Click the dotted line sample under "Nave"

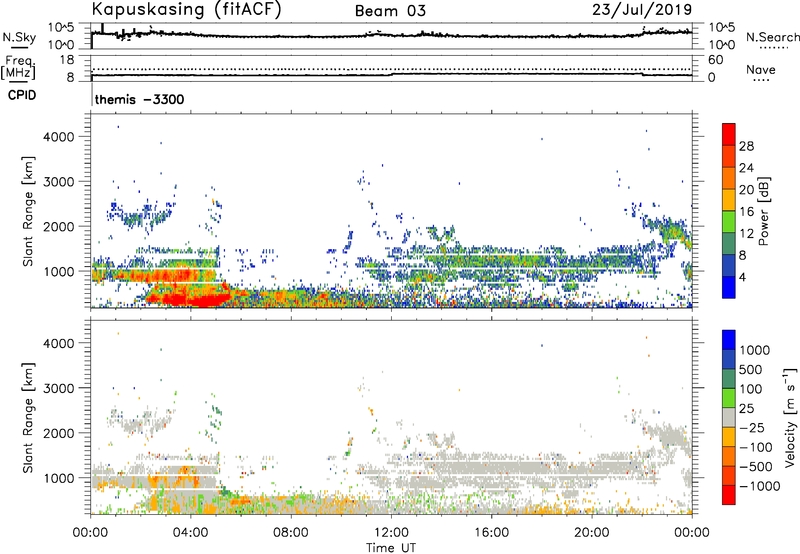pos(762,80)
